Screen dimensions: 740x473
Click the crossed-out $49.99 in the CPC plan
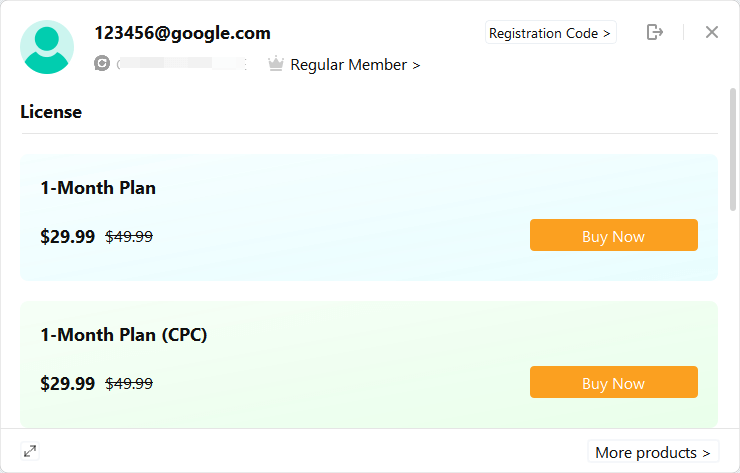click(x=129, y=383)
